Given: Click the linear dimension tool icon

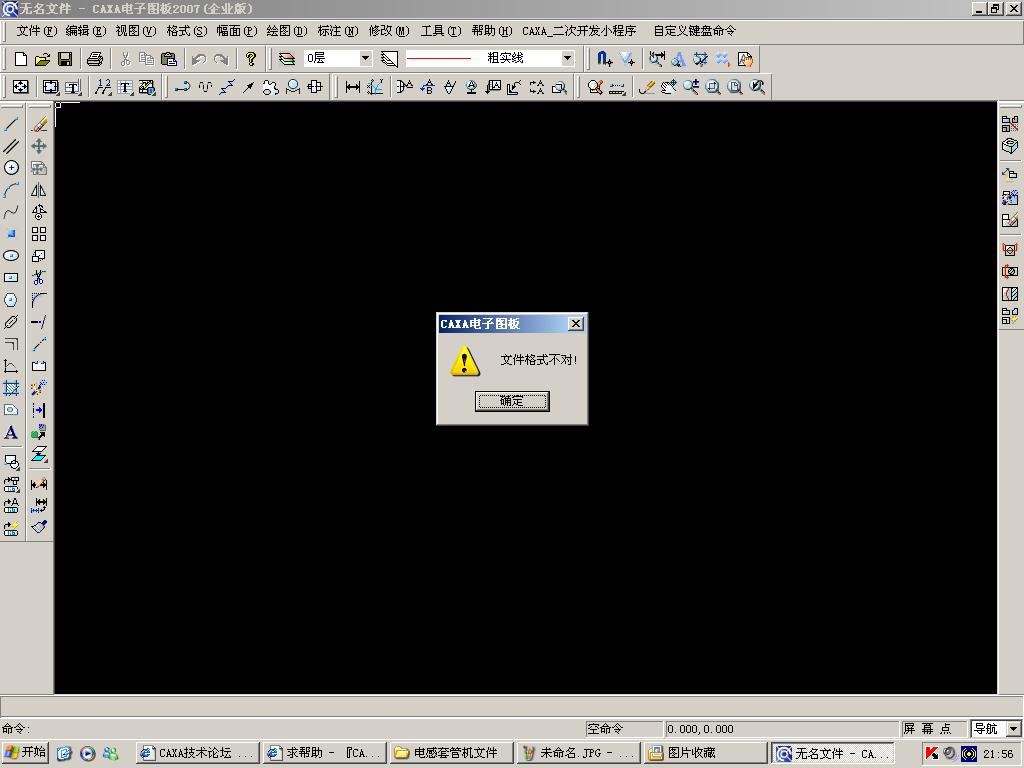Looking at the screenshot, I should coord(353,87).
